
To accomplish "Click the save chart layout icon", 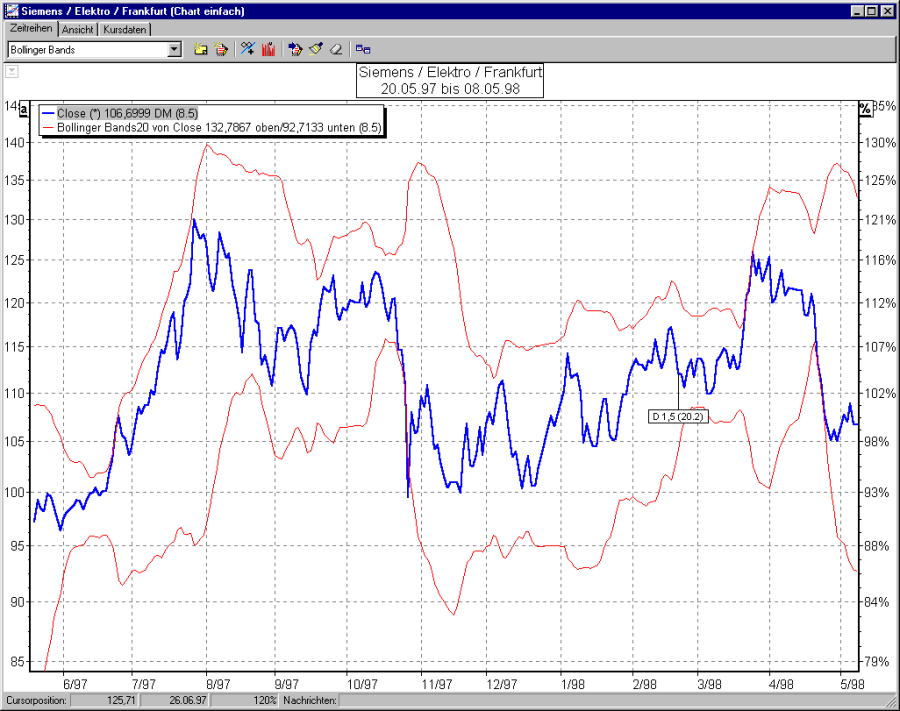I will tap(363, 48).
